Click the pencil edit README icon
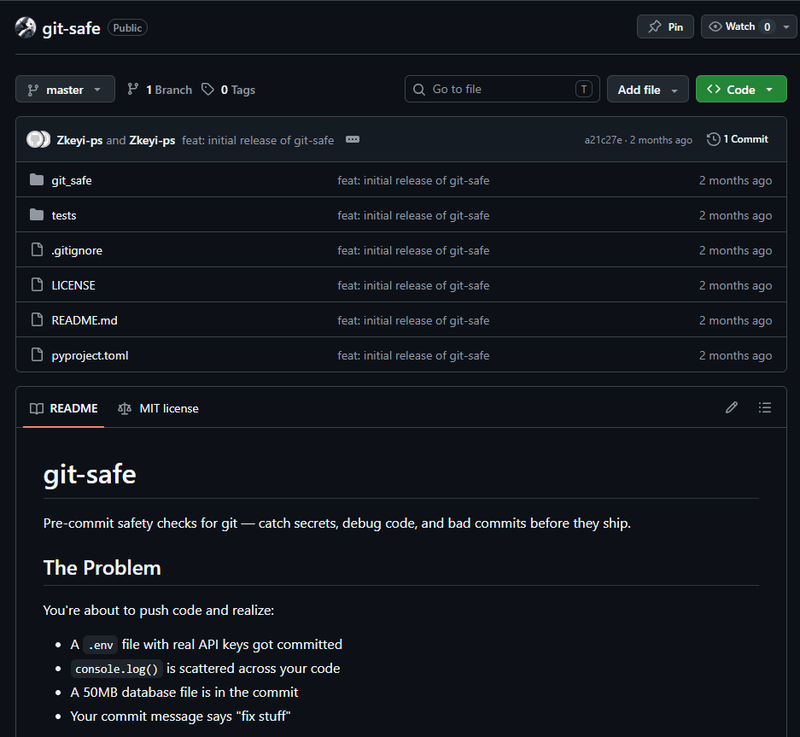 tap(731, 408)
